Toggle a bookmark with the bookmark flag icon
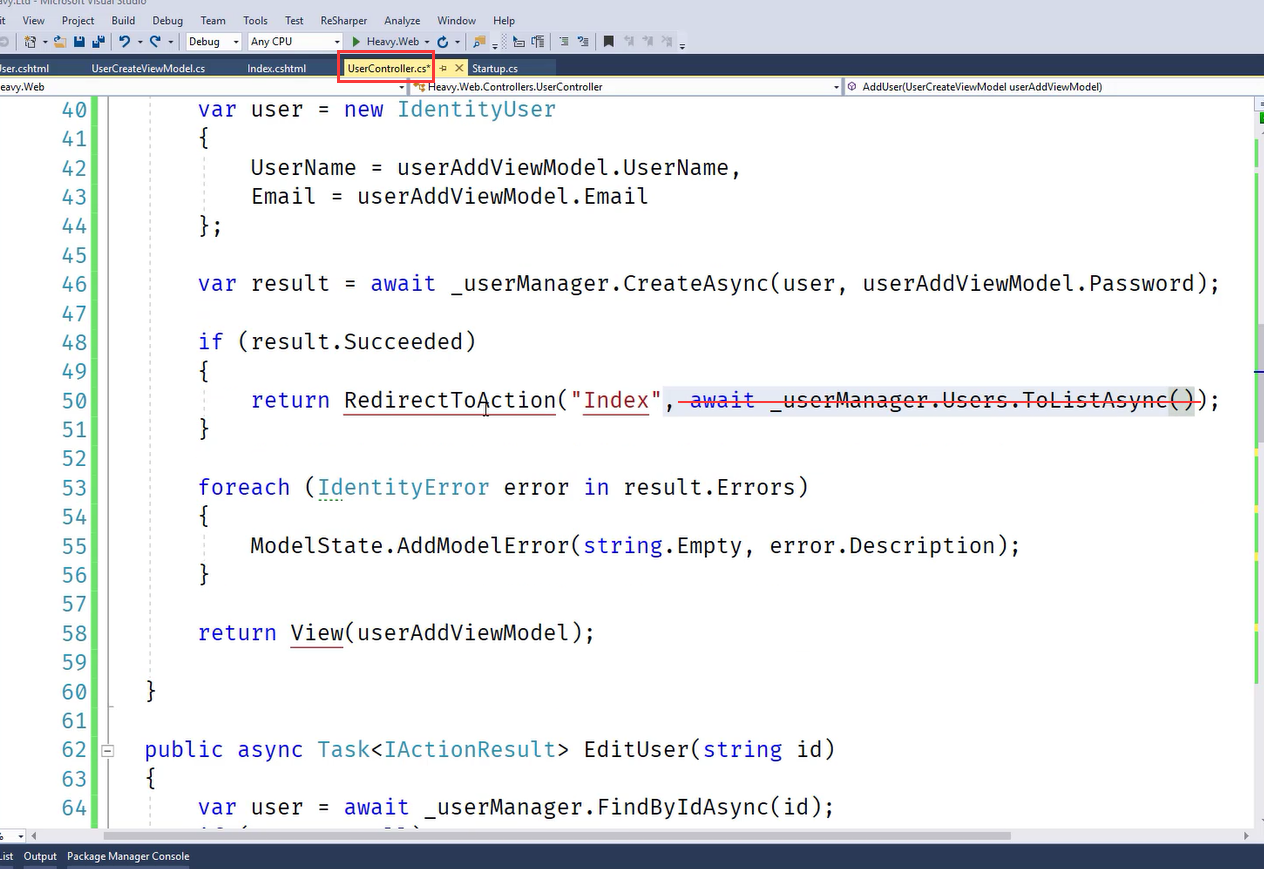This screenshot has height=869, width=1264. pos(608,42)
